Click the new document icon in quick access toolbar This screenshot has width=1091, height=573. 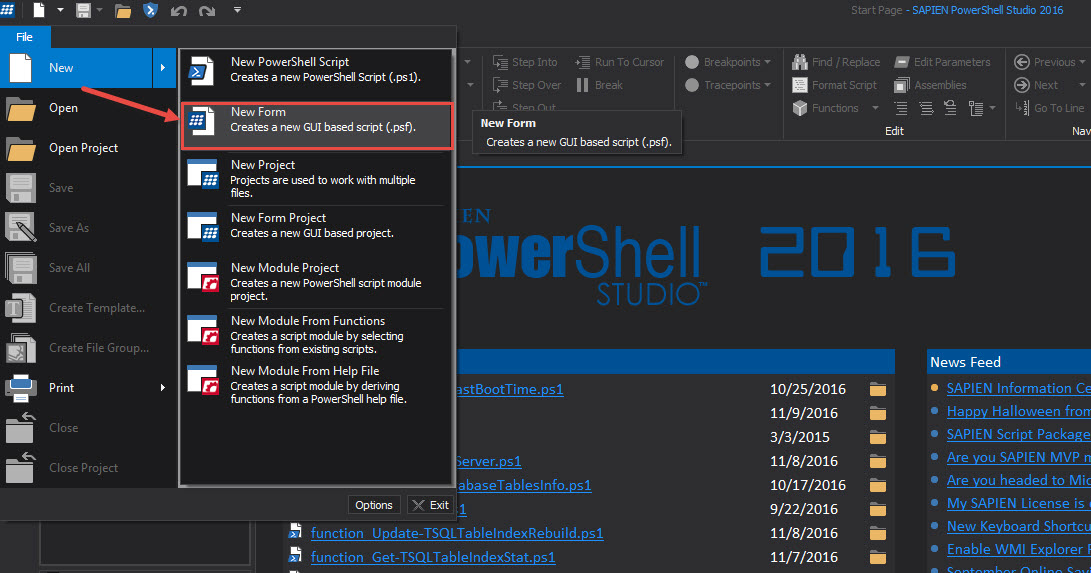click(39, 10)
